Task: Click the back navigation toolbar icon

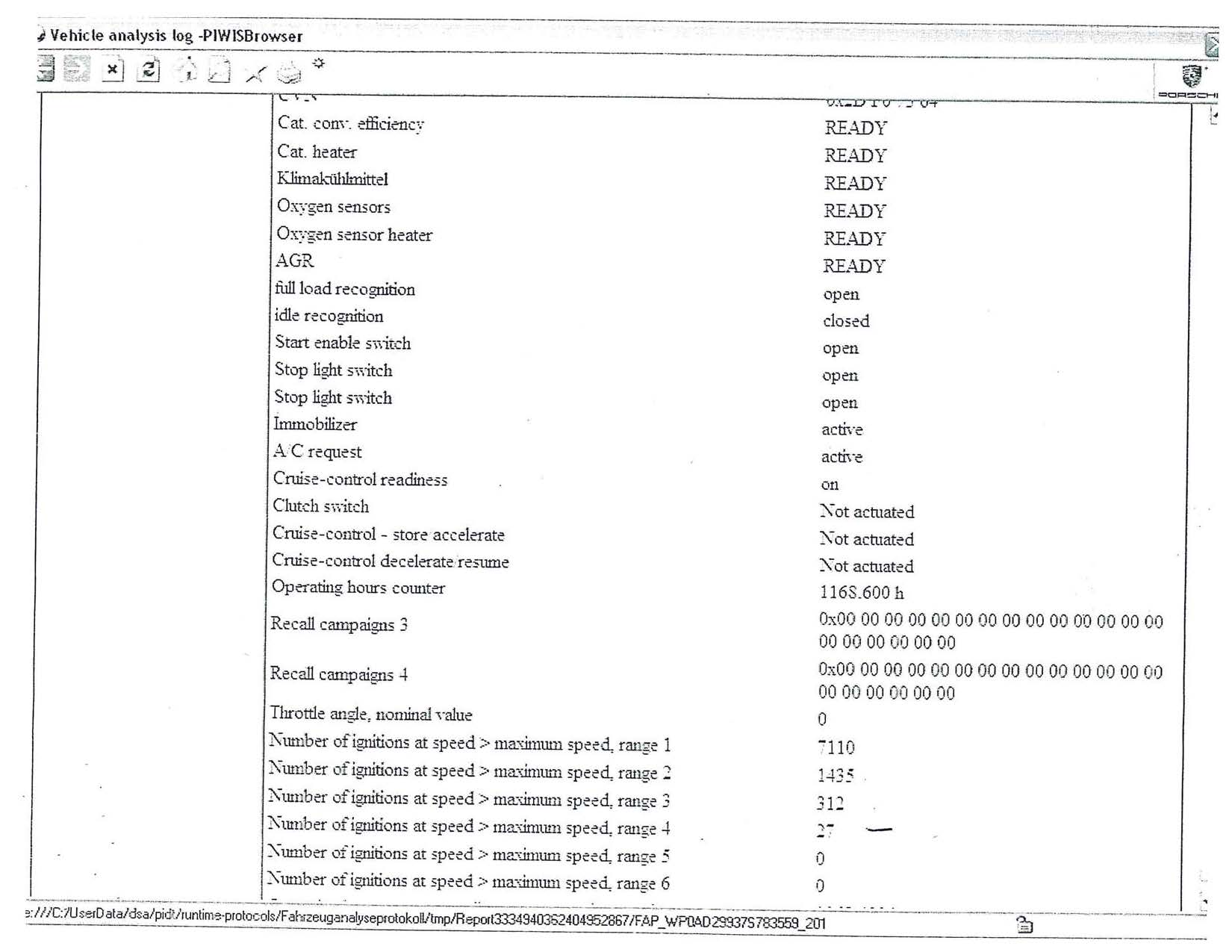Action: 46,69
